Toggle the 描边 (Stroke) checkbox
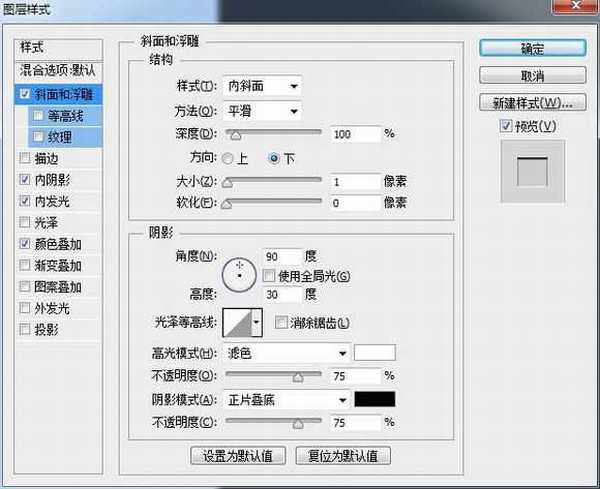This screenshot has width=600, height=489. pos(24,157)
